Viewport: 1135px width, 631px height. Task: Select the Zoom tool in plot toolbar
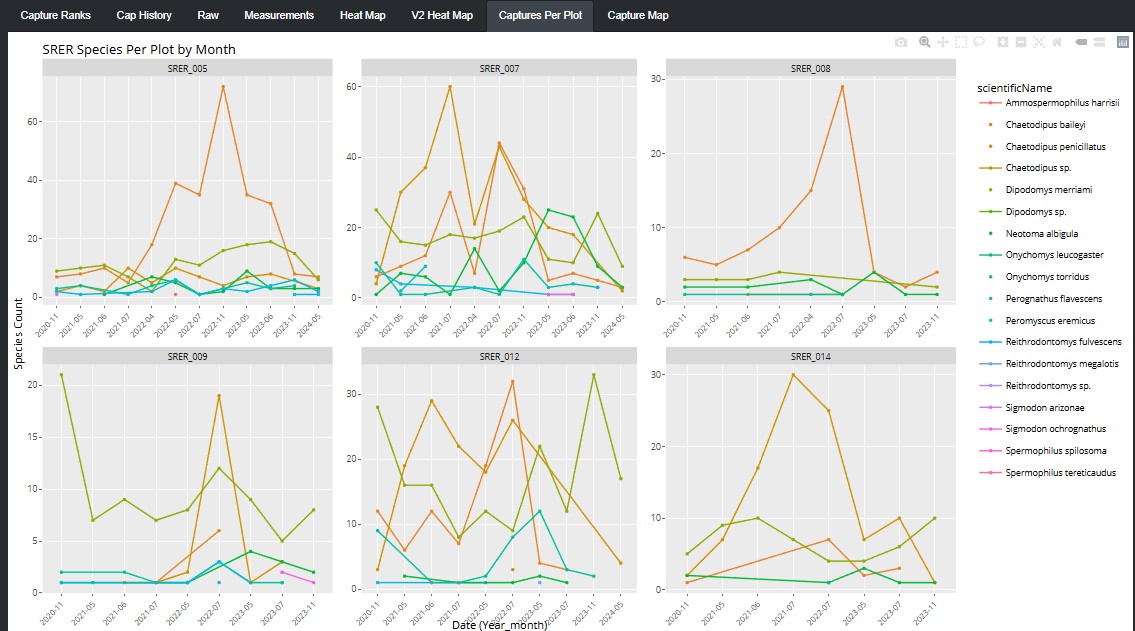click(x=925, y=42)
